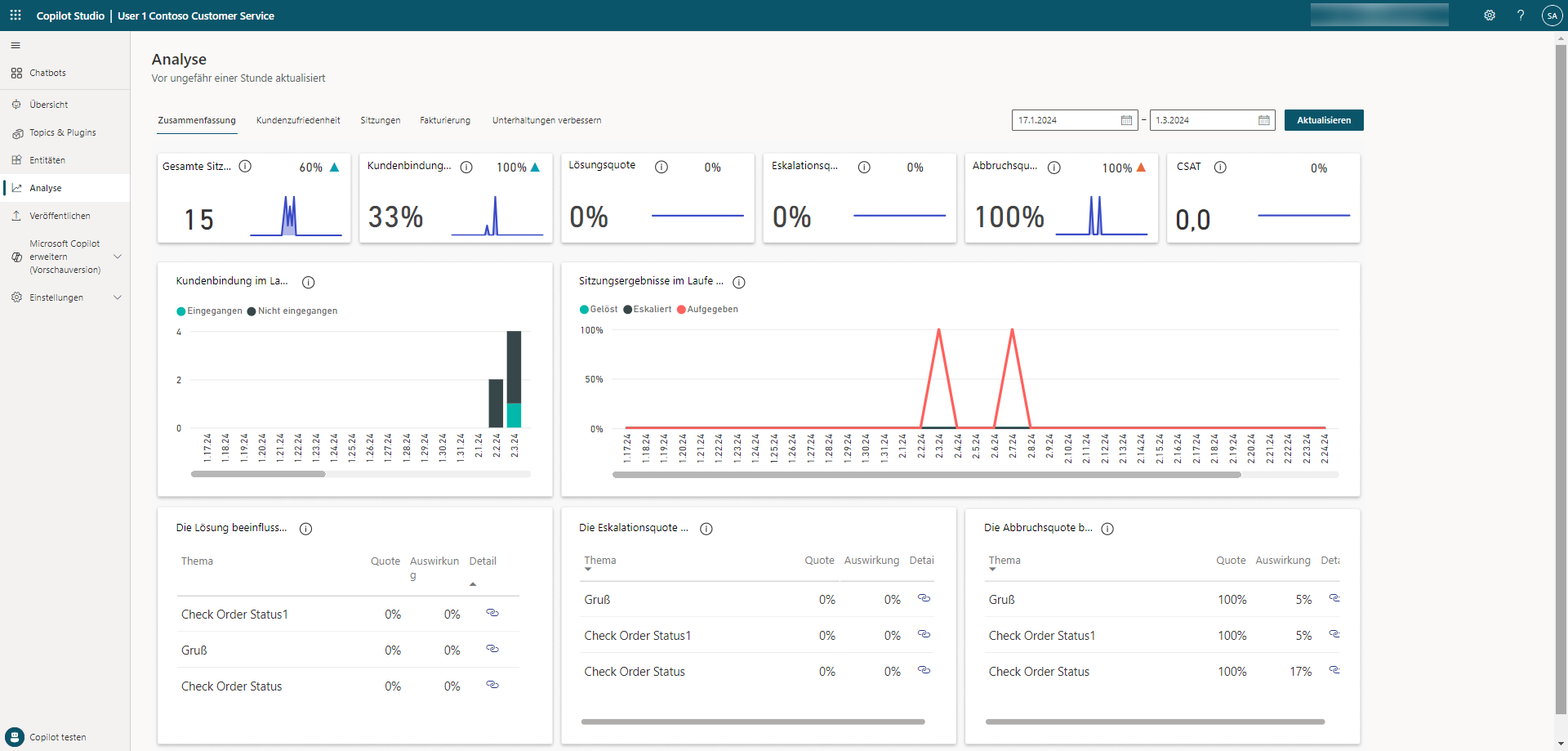
Task: Switch to Kundenzufriedenheit tab
Action: coord(298,120)
